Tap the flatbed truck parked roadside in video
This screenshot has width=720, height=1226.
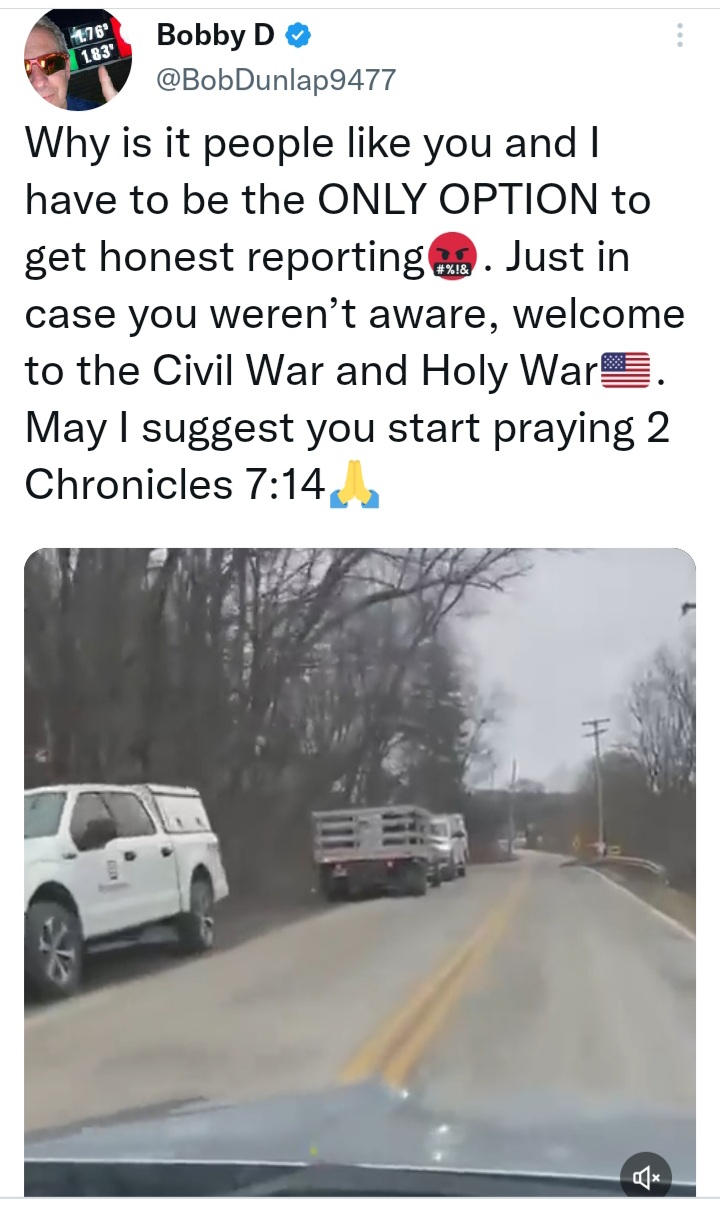click(x=374, y=849)
